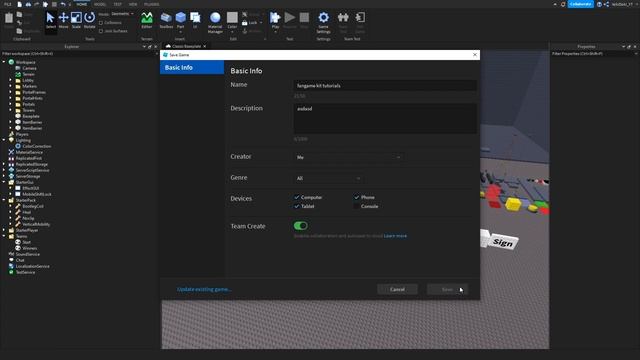Click into the Description text box
The width and height of the screenshot is (640, 360).
pos(385,118)
